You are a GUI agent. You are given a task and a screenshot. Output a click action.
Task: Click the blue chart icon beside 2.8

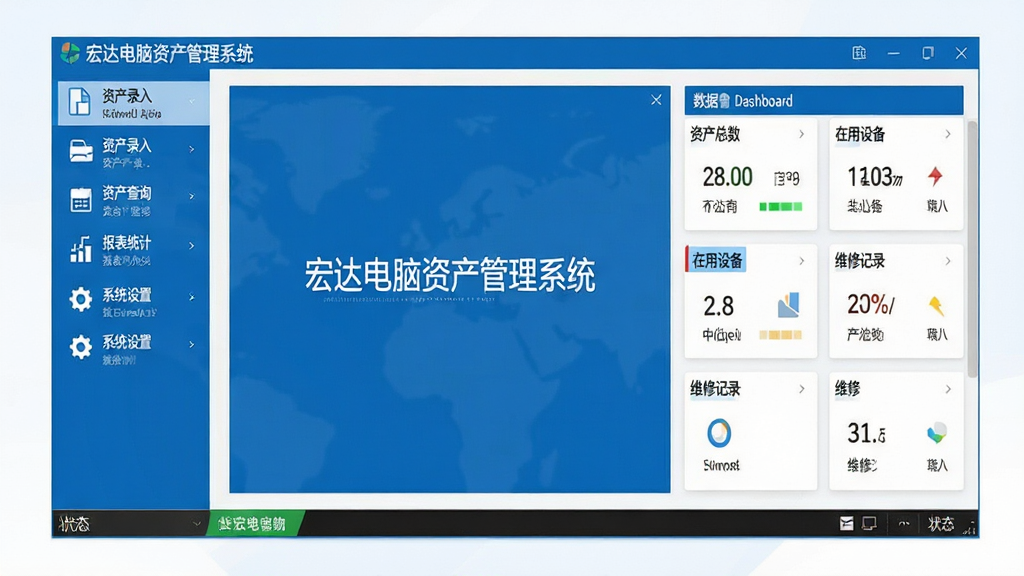789,305
